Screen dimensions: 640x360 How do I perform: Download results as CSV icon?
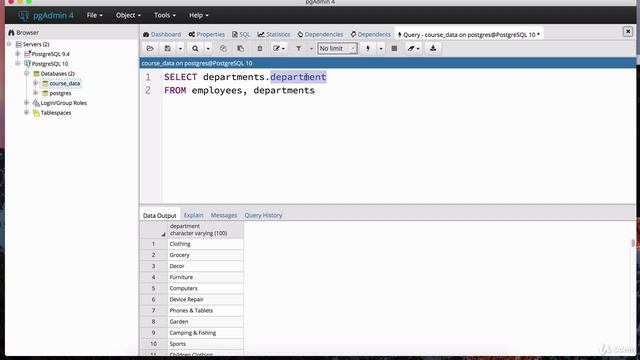tap(433, 49)
